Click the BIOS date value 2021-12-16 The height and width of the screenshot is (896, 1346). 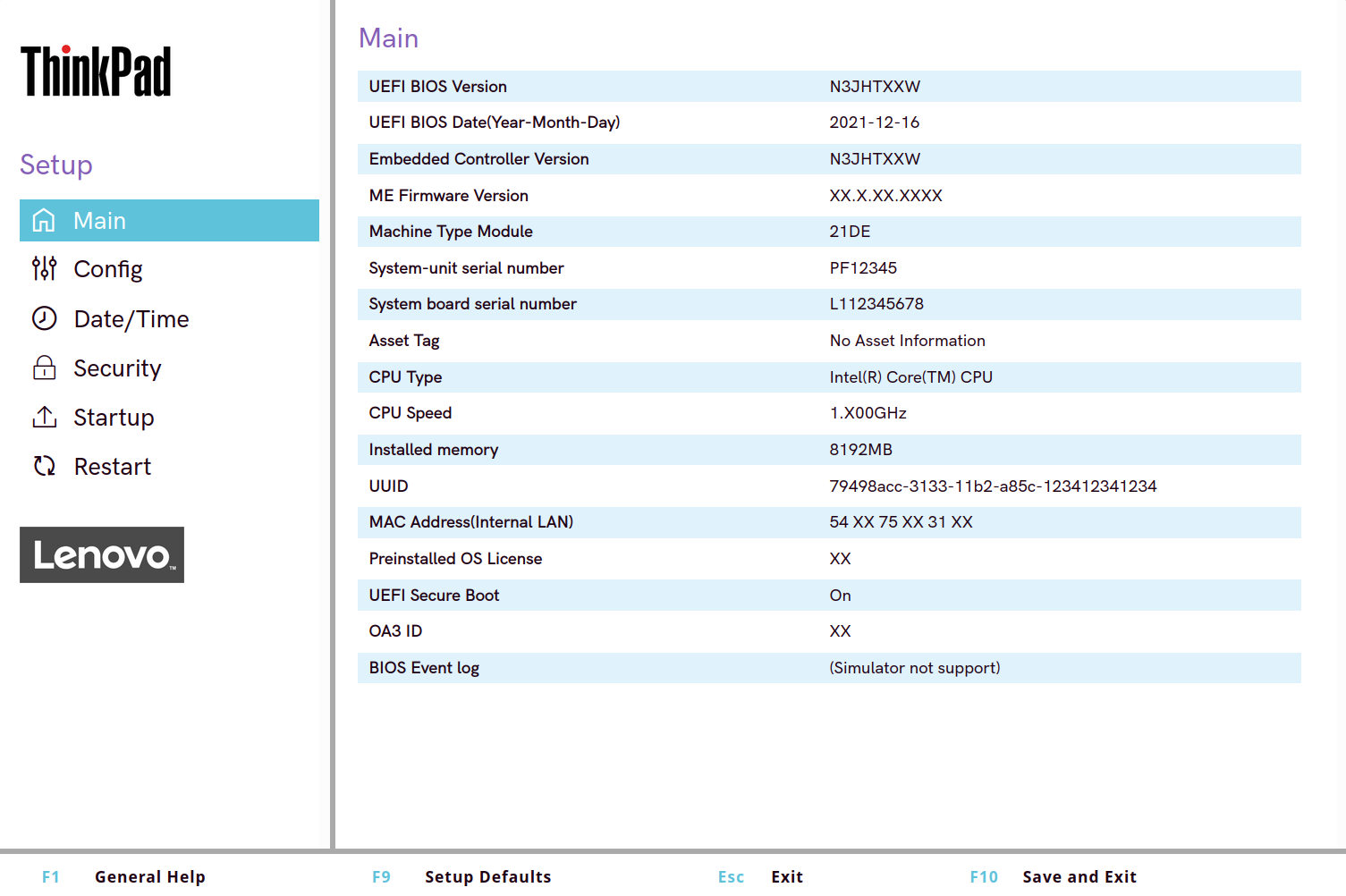[x=874, y=123]
